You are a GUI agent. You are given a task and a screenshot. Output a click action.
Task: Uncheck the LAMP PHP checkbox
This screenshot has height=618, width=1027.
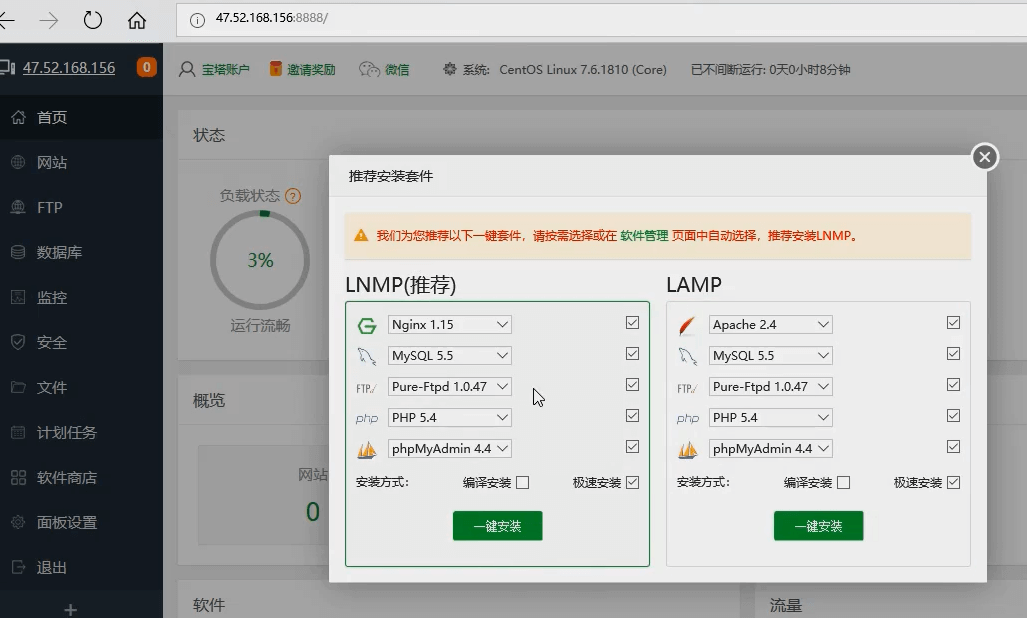pyautogui.click(x=953, y=416)
